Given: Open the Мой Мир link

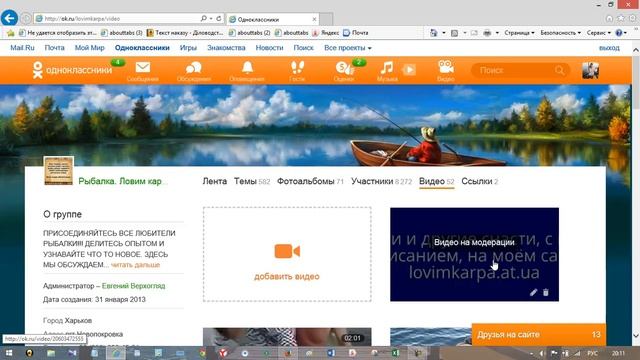Looking at the screenshot, I should tap(89, 48).
